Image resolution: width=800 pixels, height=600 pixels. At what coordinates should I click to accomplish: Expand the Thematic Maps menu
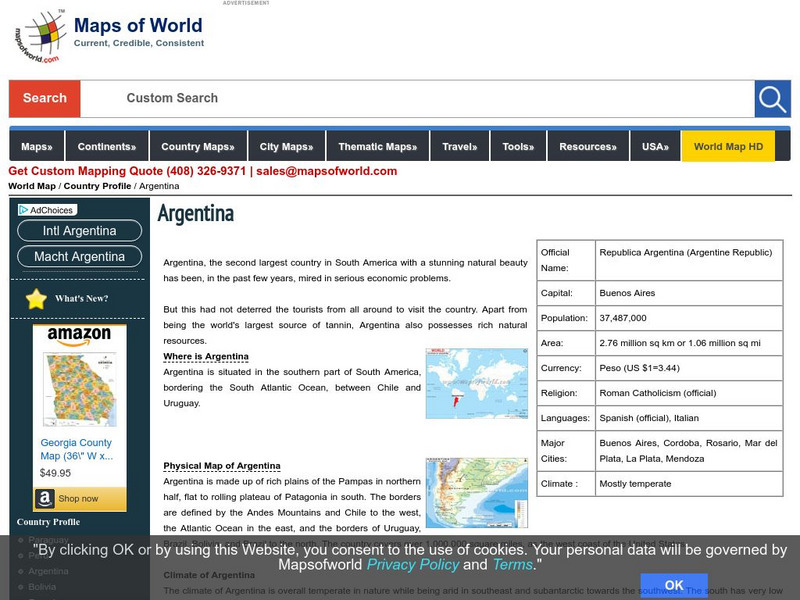point(376,145)
